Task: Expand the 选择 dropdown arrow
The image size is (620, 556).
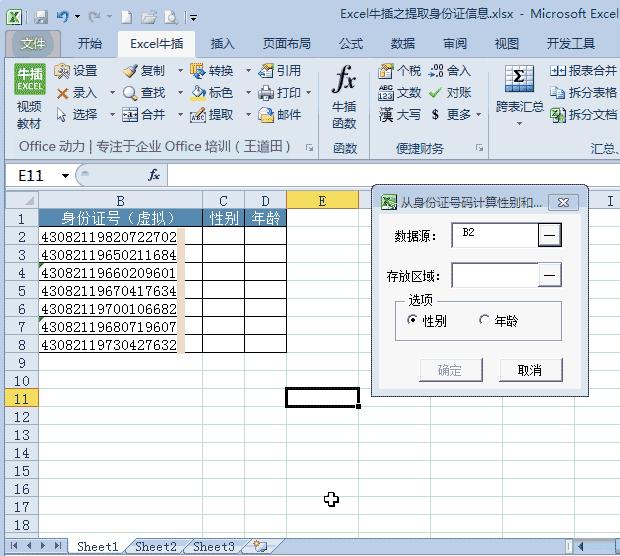Action: 112,115
